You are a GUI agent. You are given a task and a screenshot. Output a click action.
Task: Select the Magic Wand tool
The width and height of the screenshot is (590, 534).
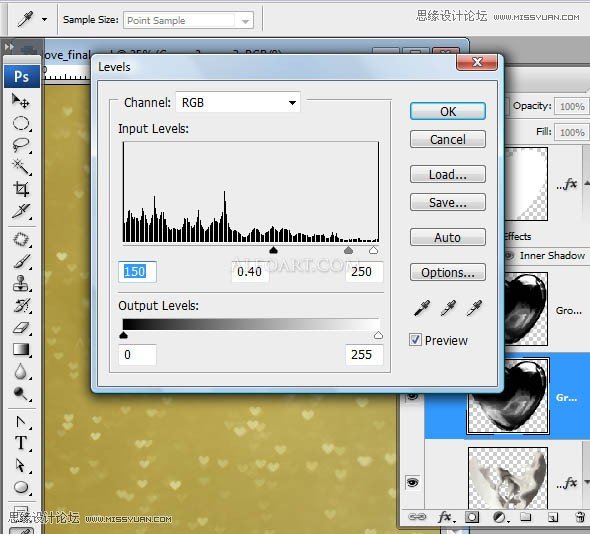pos(21,167)
